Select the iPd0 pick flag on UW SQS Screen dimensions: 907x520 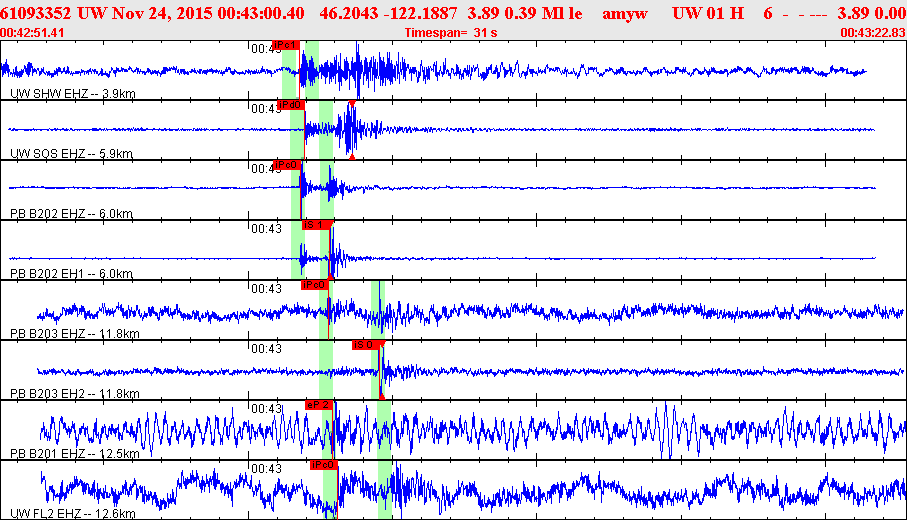click(x=291, y=105)
